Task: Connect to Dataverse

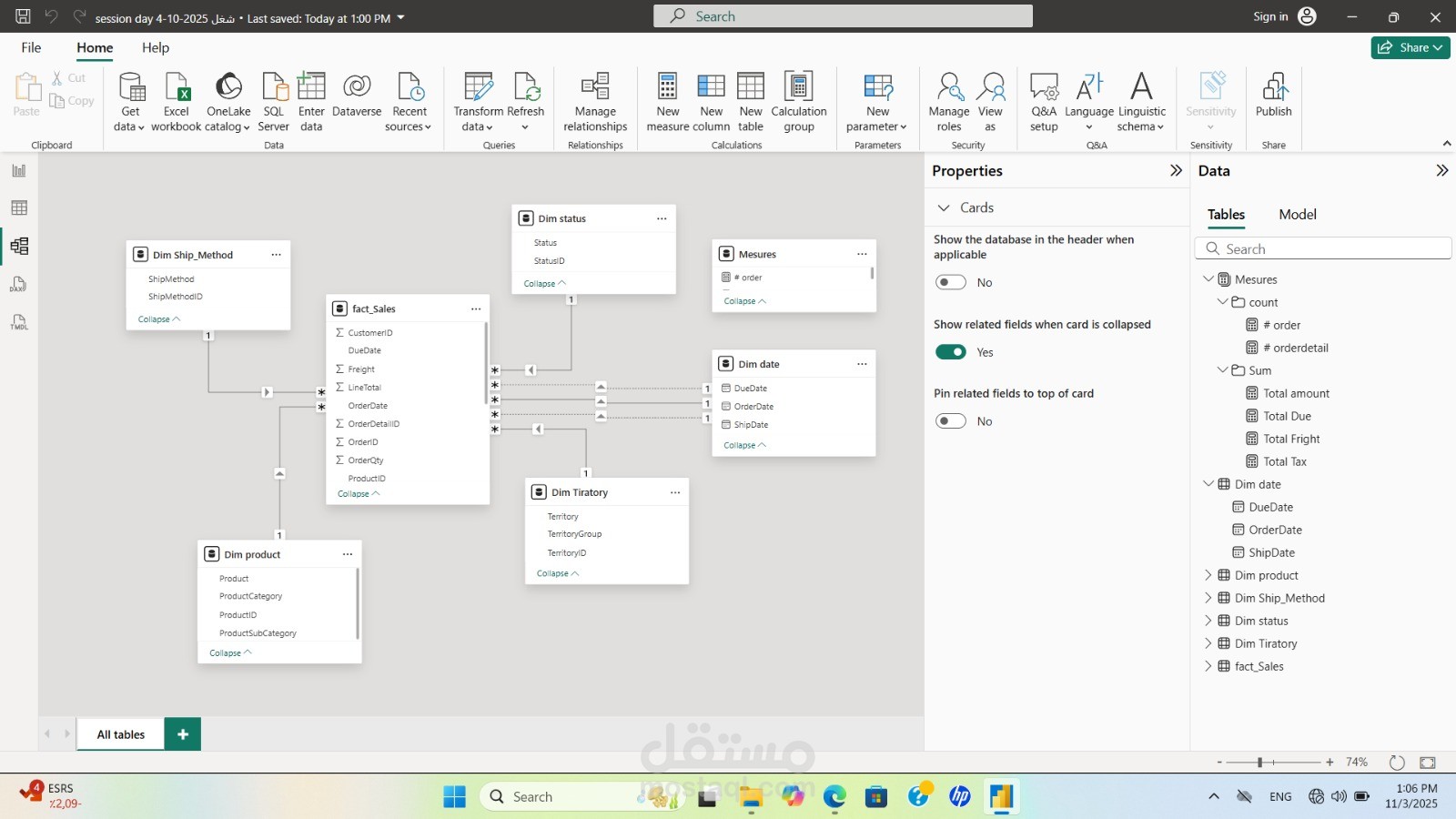Action: [357, 95]
